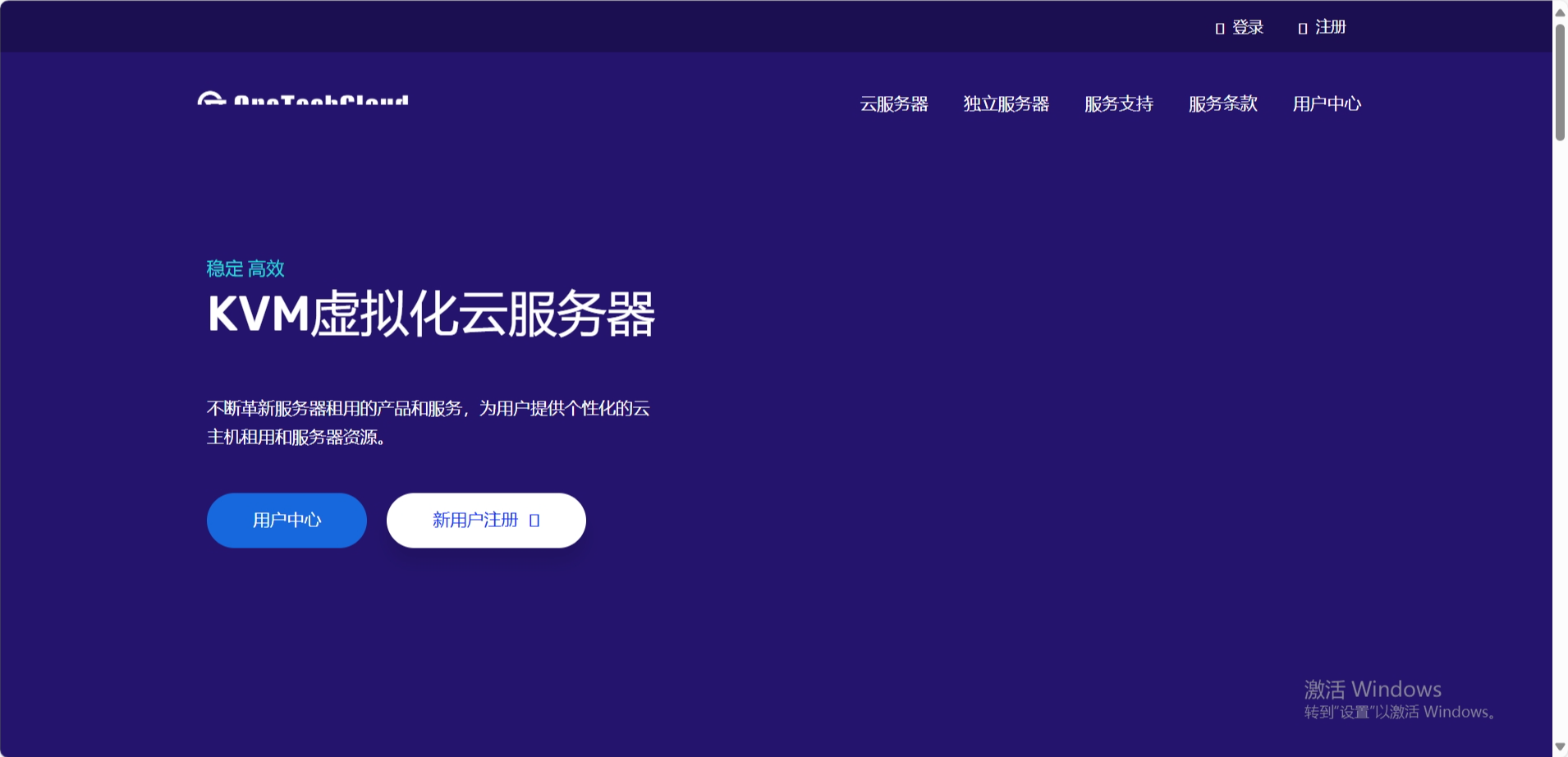
Task: Click the 注册 link at top right
Action: pyautogui.click(x=1327, y=27)
